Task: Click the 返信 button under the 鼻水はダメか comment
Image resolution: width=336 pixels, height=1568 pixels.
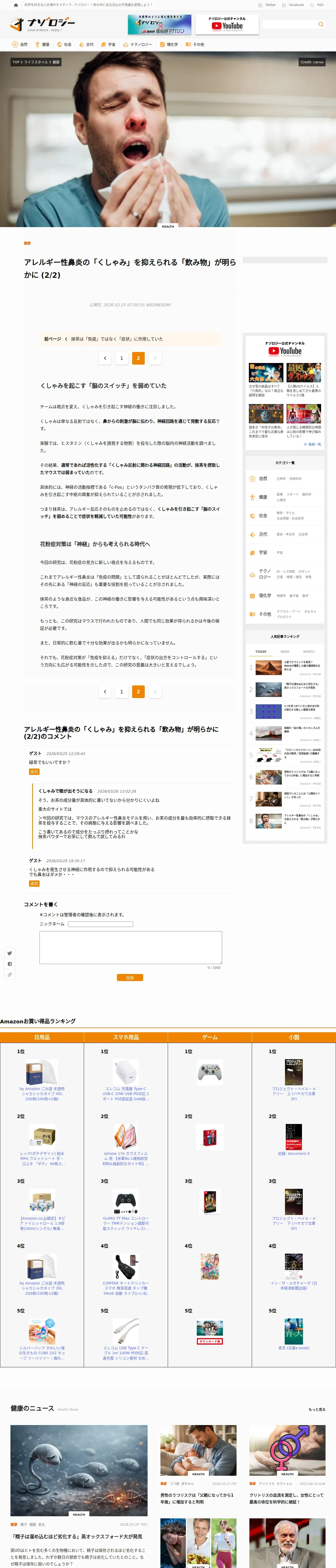Action: 34,883
